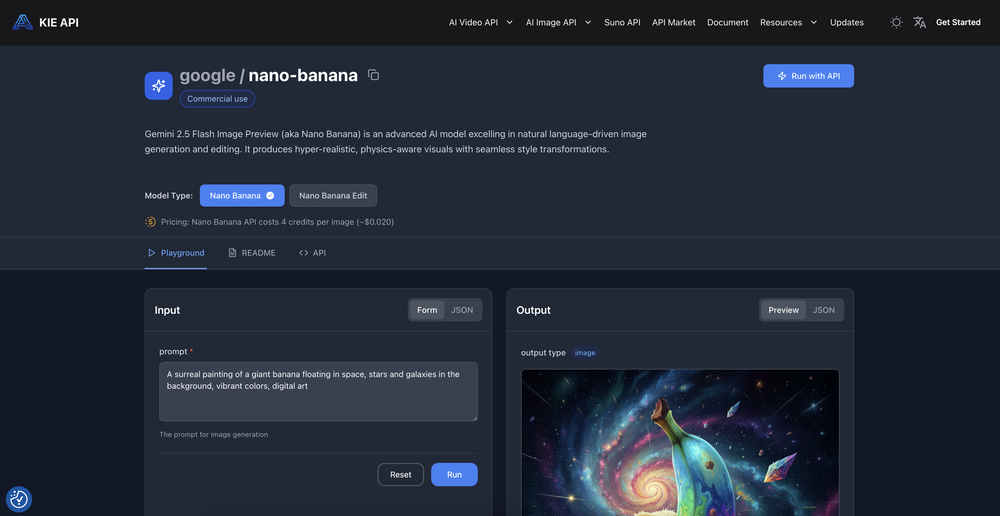The height and width of the screenshot is (516, 1000).
Task: Switch output view to JSON
Action: tap(823, 310)
